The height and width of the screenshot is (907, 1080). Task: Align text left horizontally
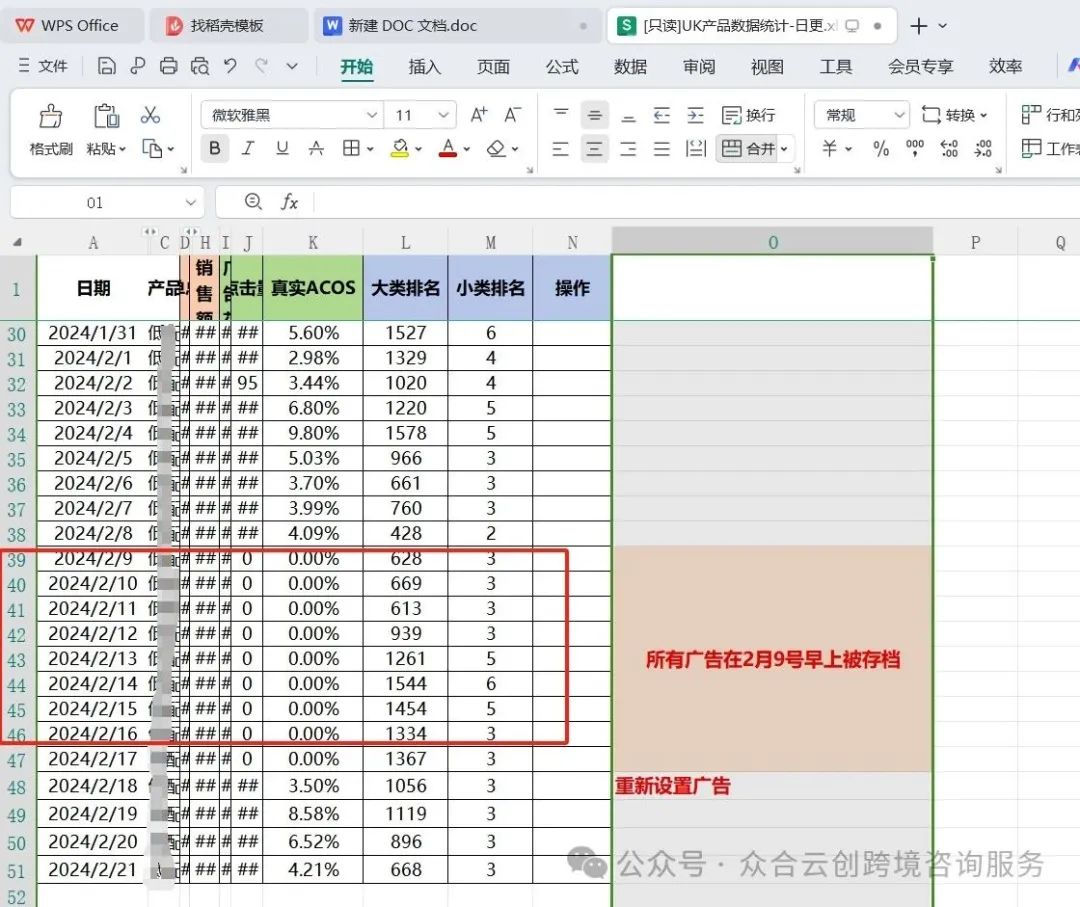(x=561, y=148)
